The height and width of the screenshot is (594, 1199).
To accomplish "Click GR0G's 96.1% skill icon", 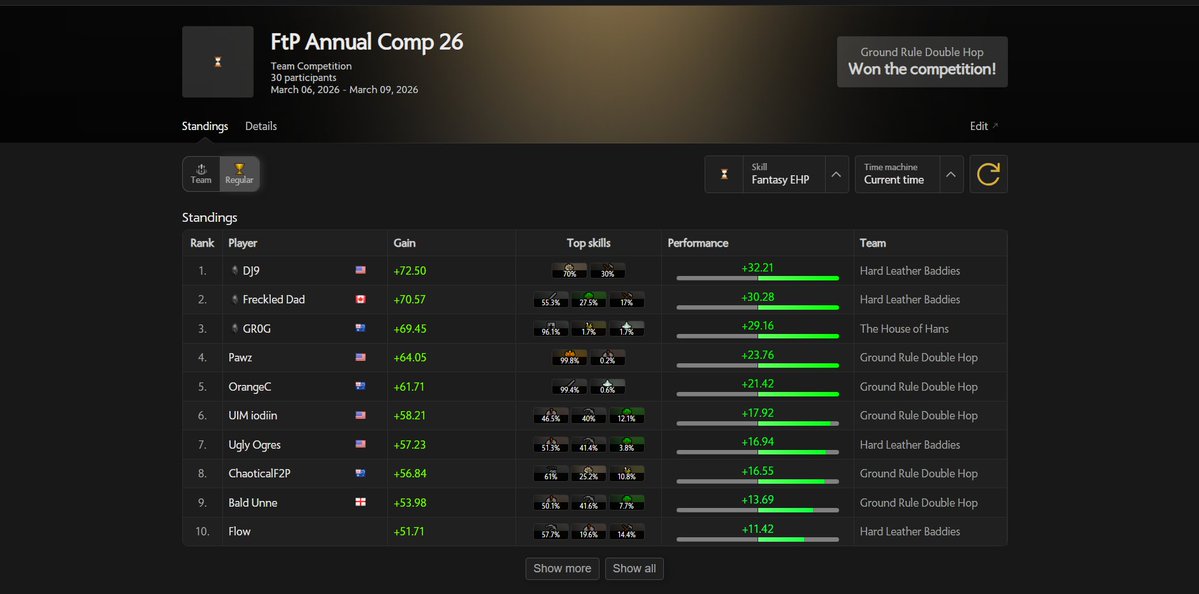I will (551, 329).
